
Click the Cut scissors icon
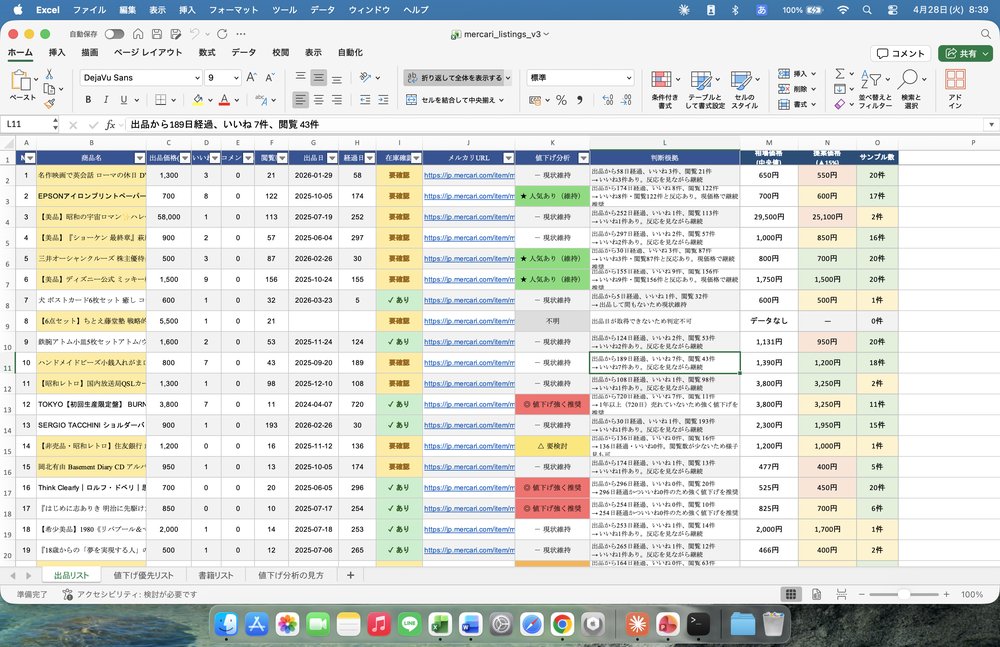[x=50, y=74]
